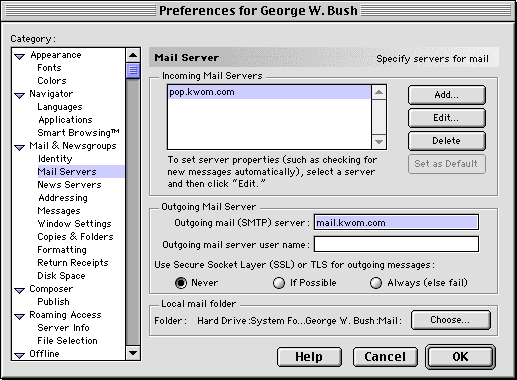
Task: Click the Add... server button
Action: pyautogui.click(x=447, y=95)
